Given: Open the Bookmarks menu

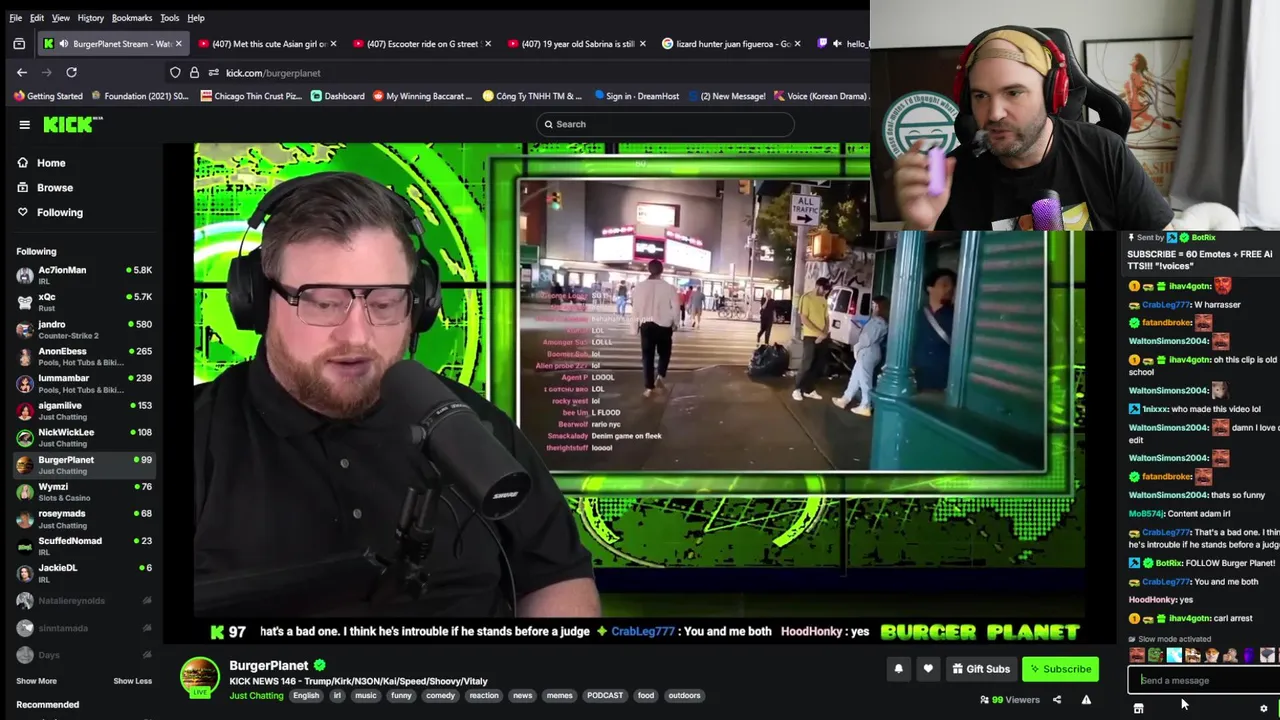Looking at the screenshot, I should pos(132,18).
